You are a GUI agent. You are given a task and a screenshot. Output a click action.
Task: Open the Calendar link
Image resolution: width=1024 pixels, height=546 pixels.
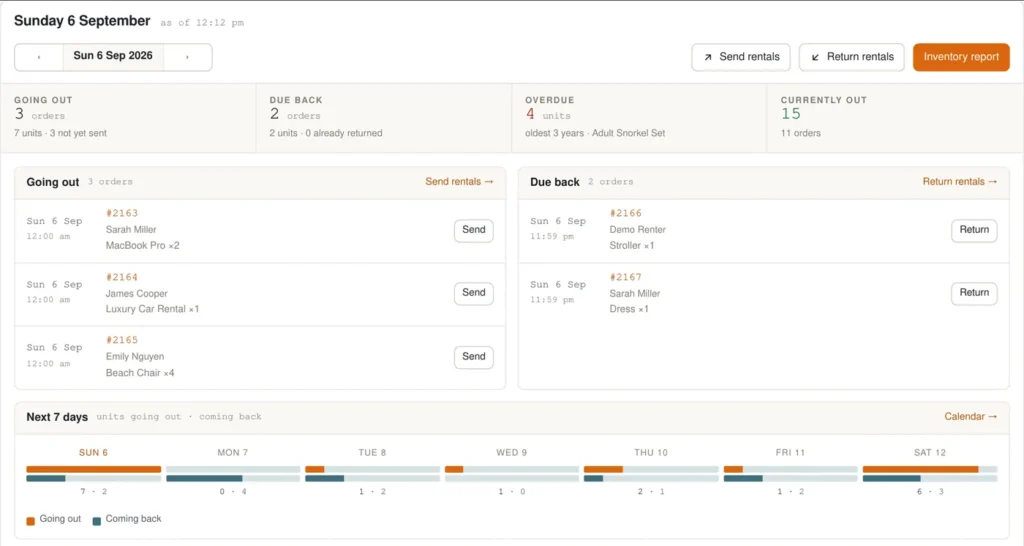tap(970, 417)
